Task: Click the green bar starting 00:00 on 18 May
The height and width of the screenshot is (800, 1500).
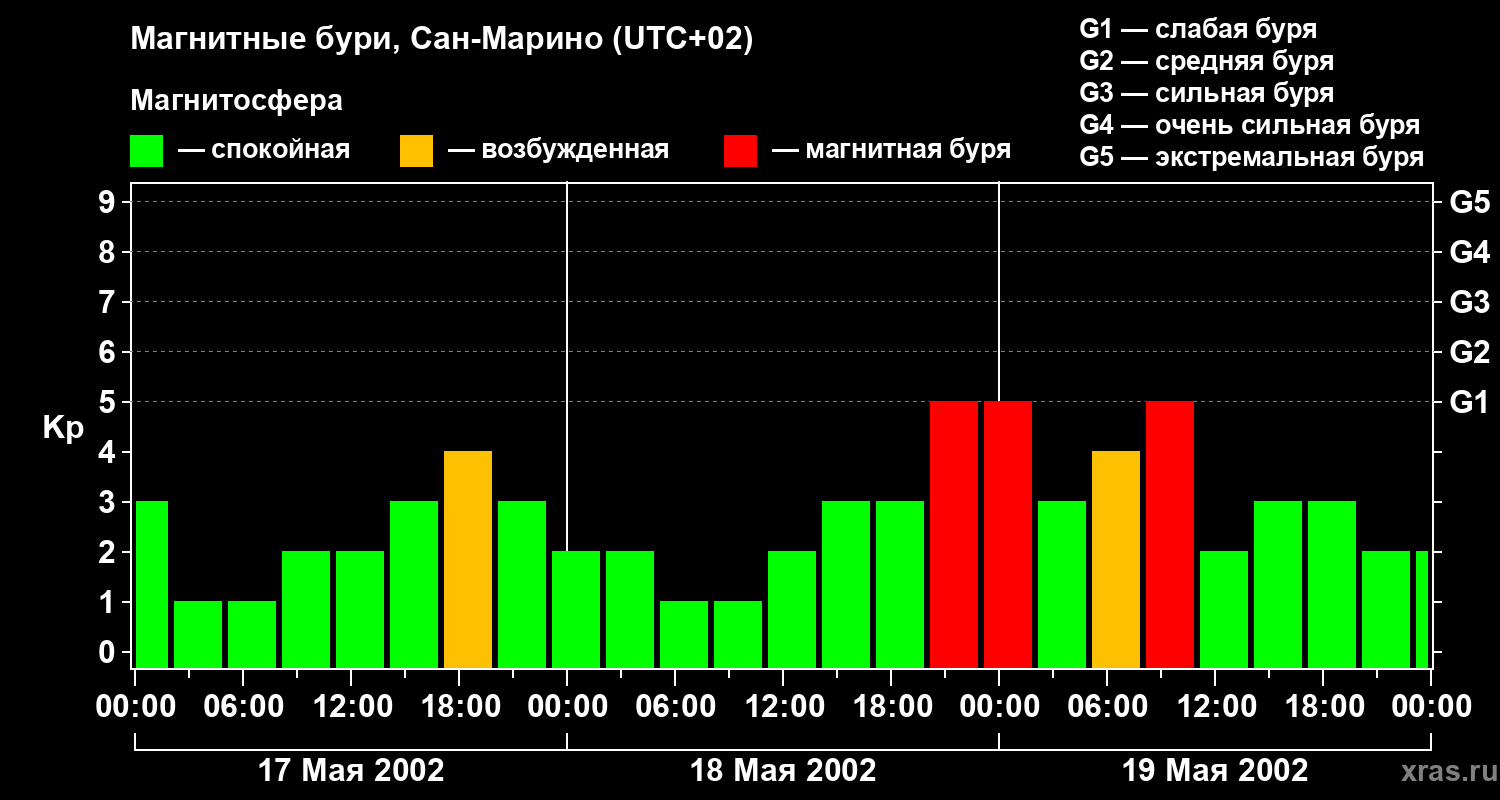Action: 576,609
